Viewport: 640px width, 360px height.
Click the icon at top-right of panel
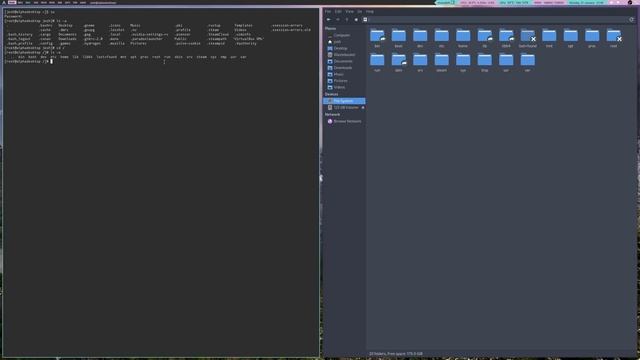coord(630,2)
